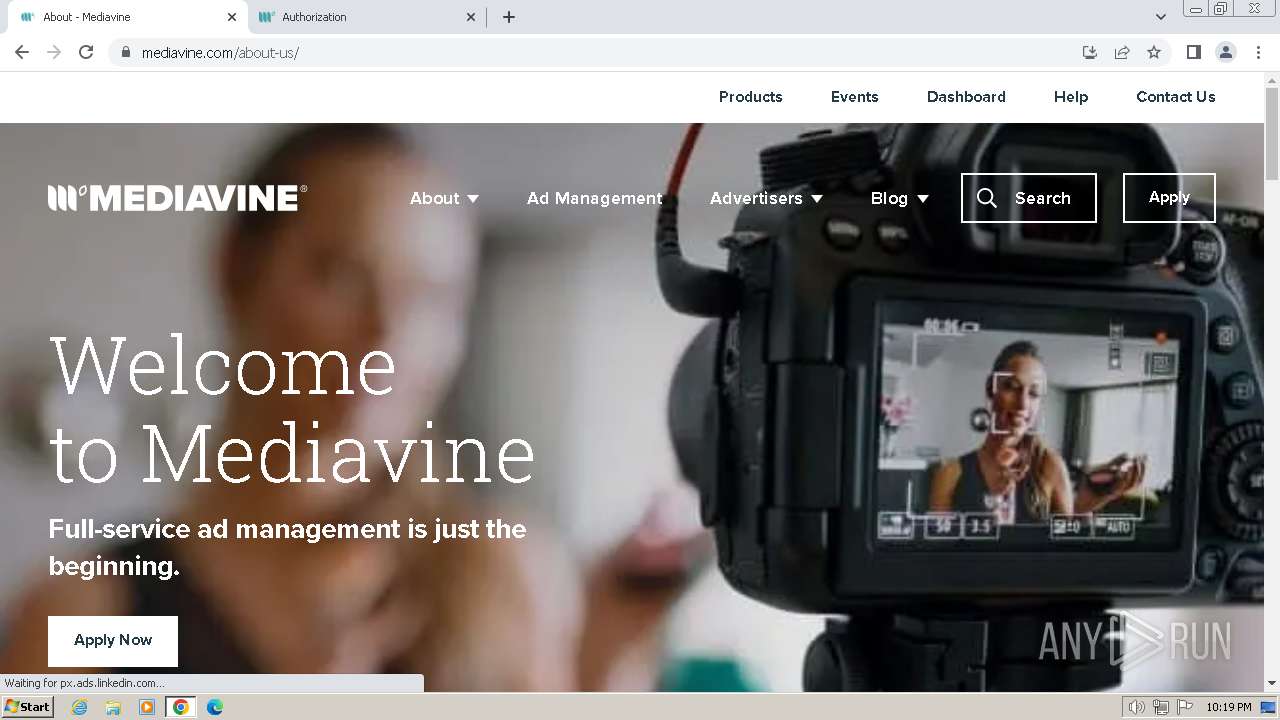Viewport: 1280px width, 720px height.
Task: Launch Internet Explorer from the taskbar
Action: click(79, 707)
